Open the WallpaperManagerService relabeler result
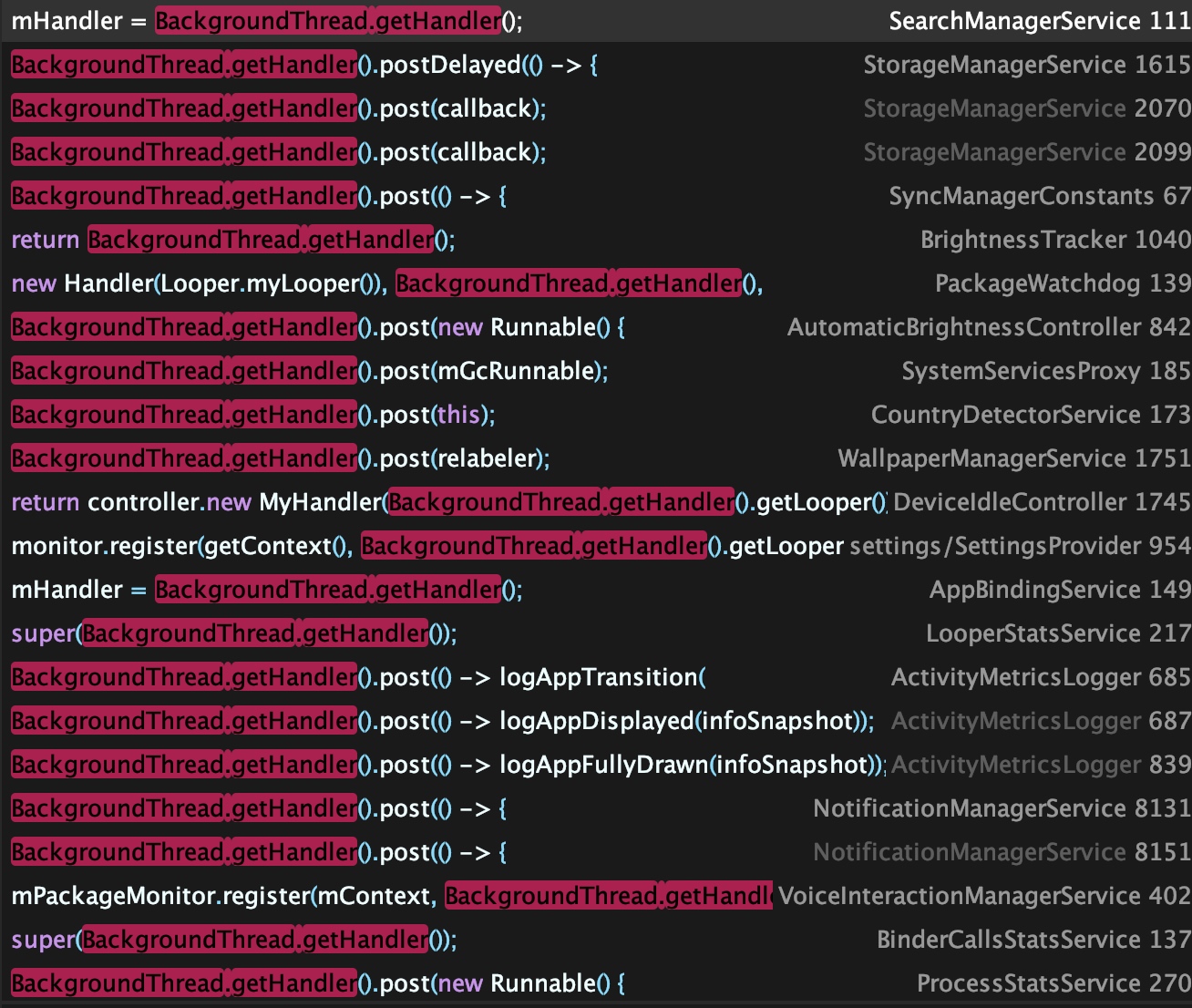 pyautogui.click(x=596, y=458)
